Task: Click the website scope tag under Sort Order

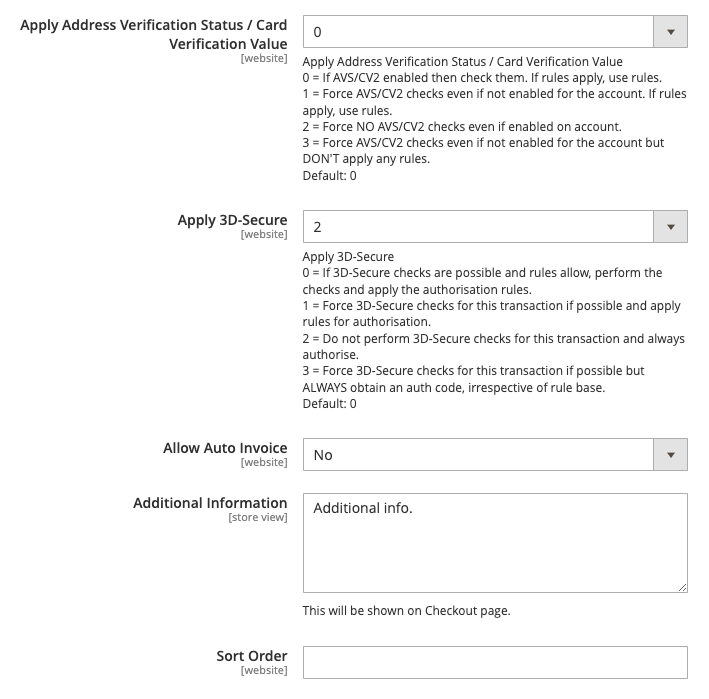Action: click(x=264, y=670)
